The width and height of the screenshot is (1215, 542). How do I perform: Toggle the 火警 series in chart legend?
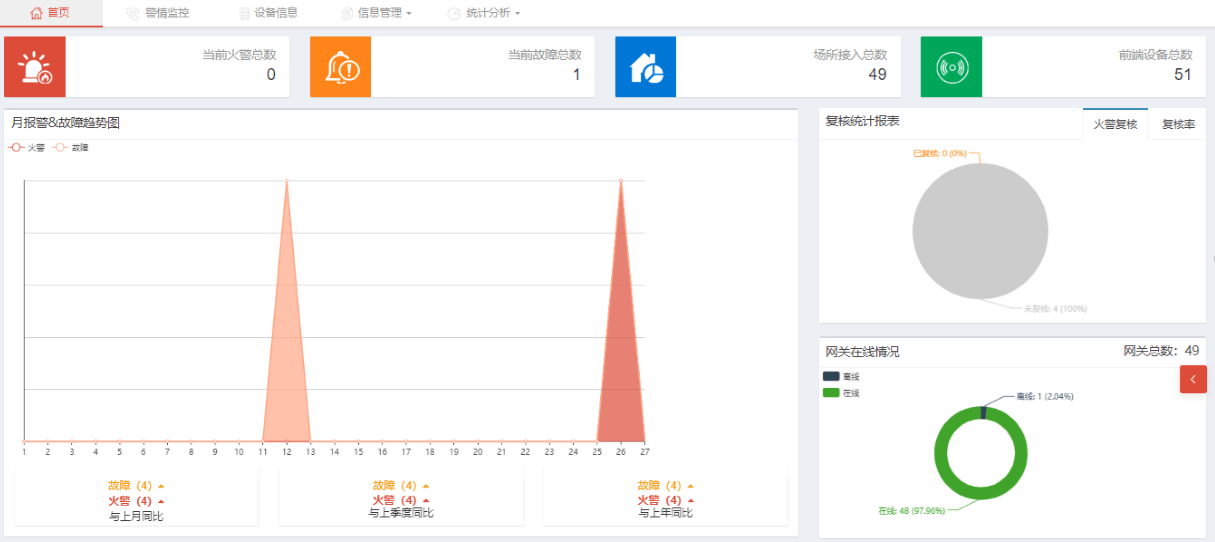[x=27, y=147]
